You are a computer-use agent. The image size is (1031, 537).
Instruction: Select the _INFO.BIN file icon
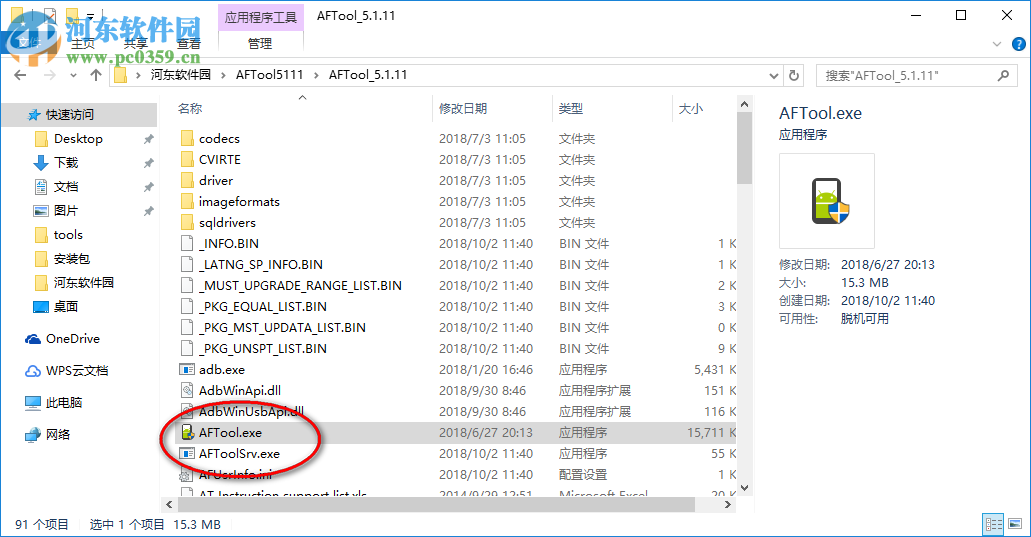tap(187, 243)
